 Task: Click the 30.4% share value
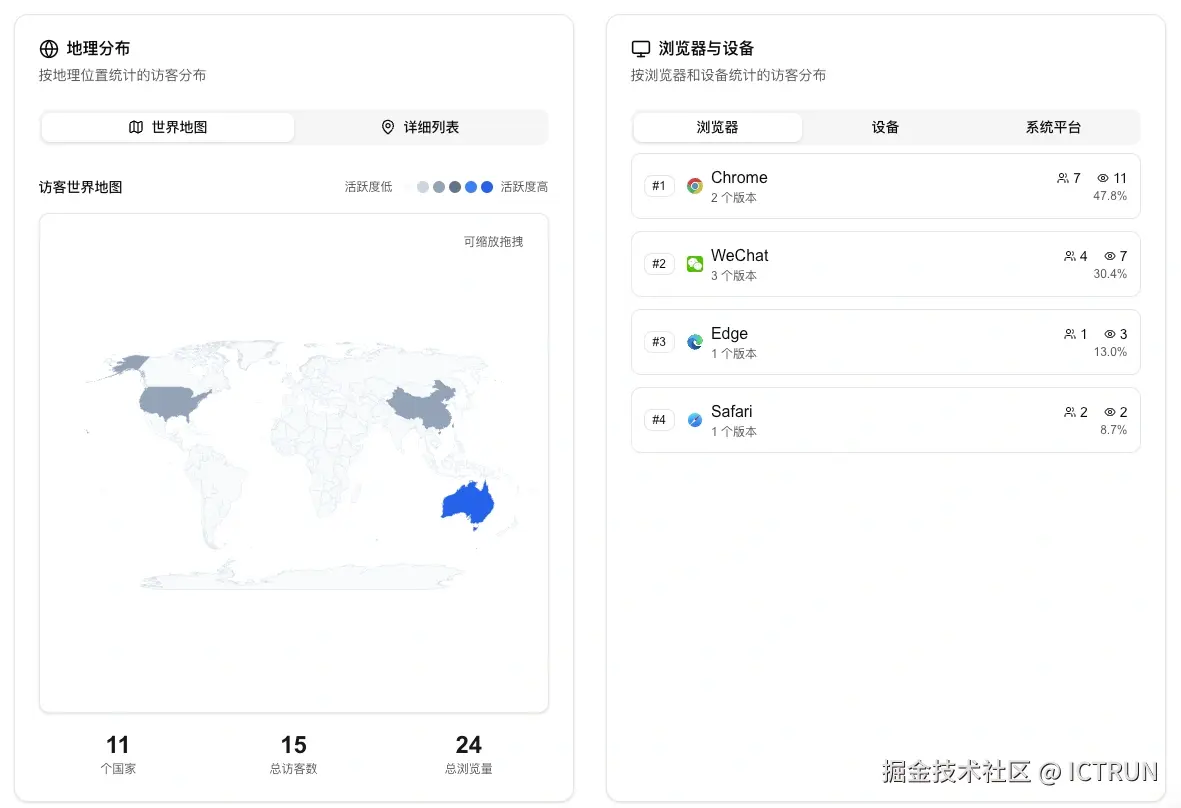pos(1110,274)
